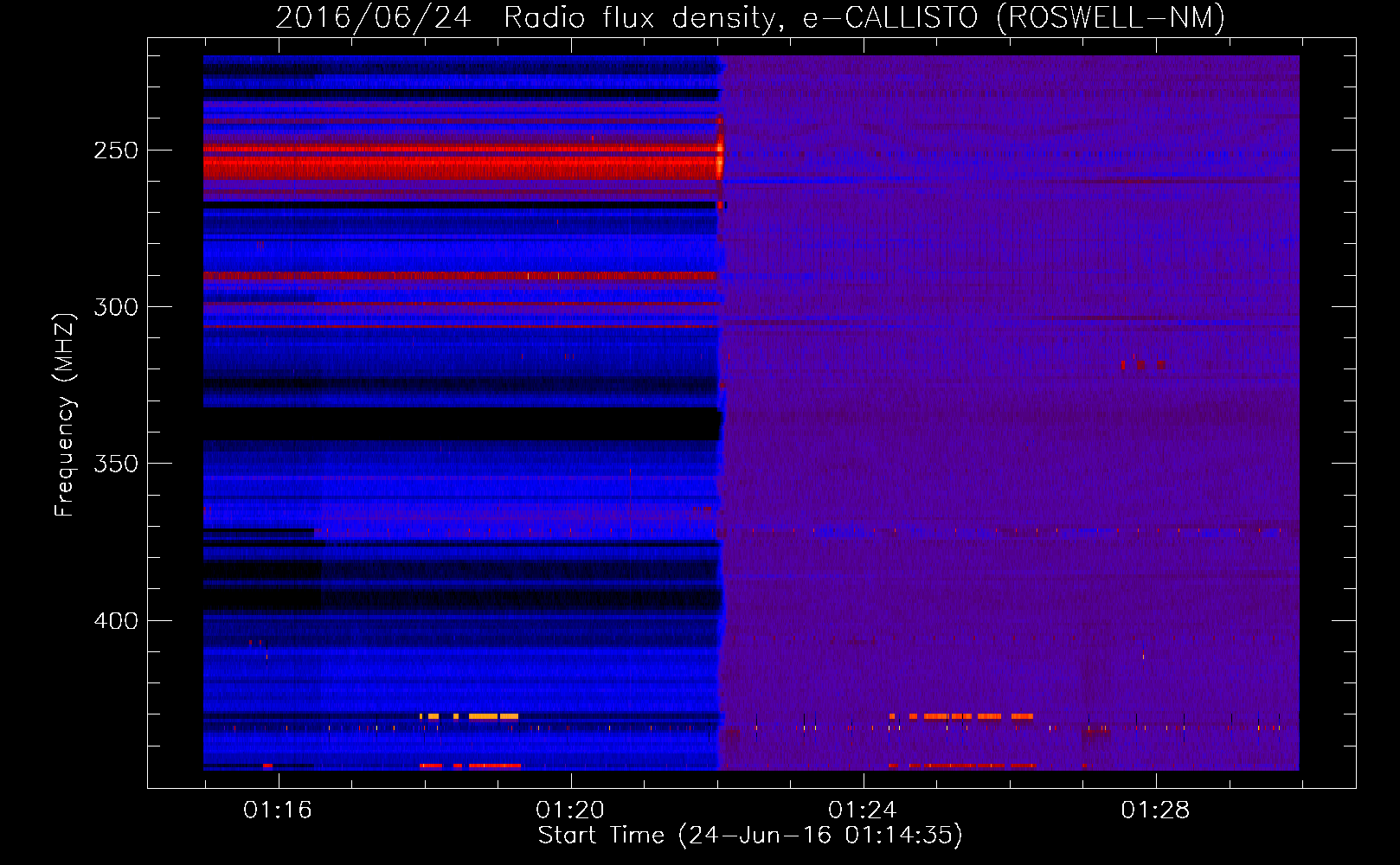Viewport: 1400px width, 865px height.
Task: Click the 300 frequency tick label
Action: [x=116, y=307]
